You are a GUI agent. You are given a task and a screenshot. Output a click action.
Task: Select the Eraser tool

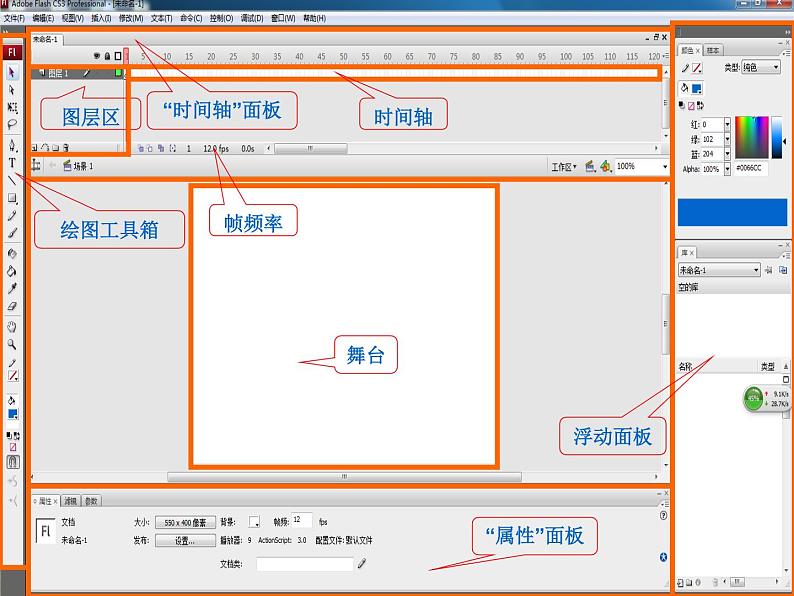[x=12, y=306]
